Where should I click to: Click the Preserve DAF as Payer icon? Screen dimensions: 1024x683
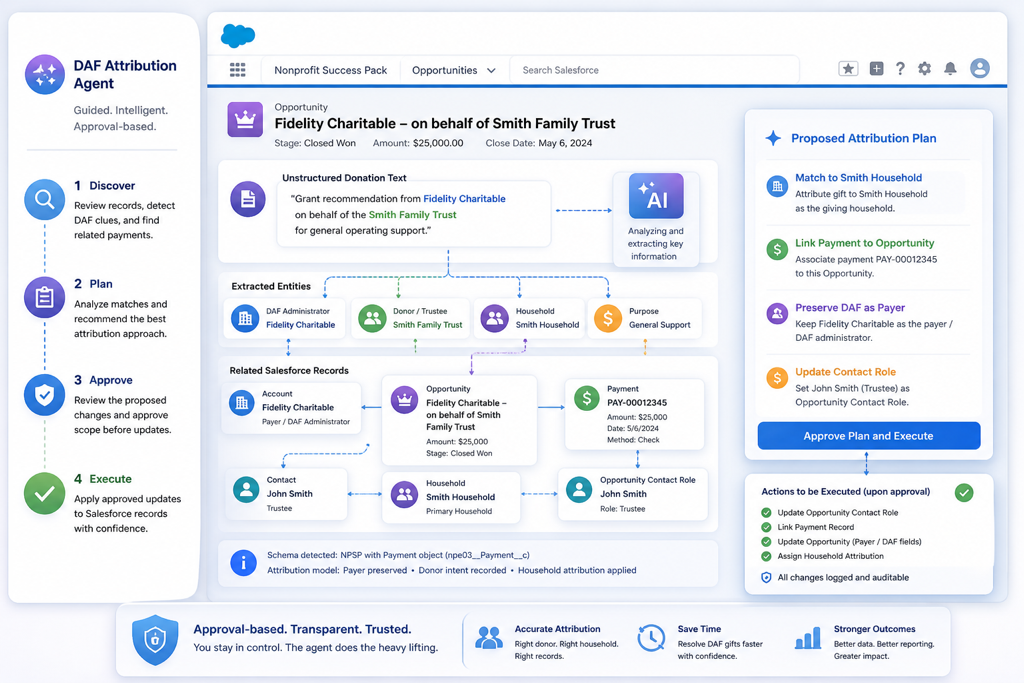[x=777, y=313]
